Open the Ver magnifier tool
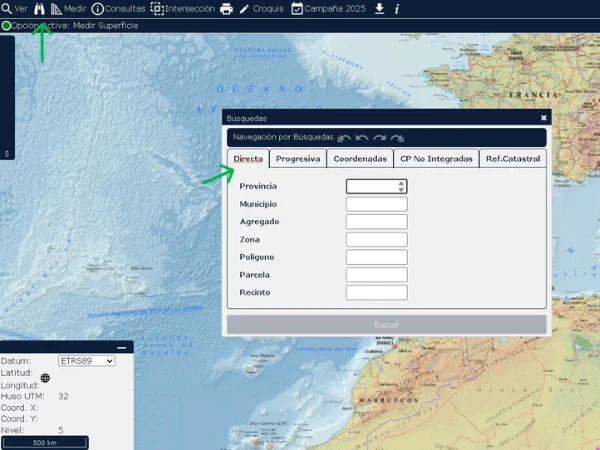Viewport: 600px width, 450px height. [x=14, y=9]
